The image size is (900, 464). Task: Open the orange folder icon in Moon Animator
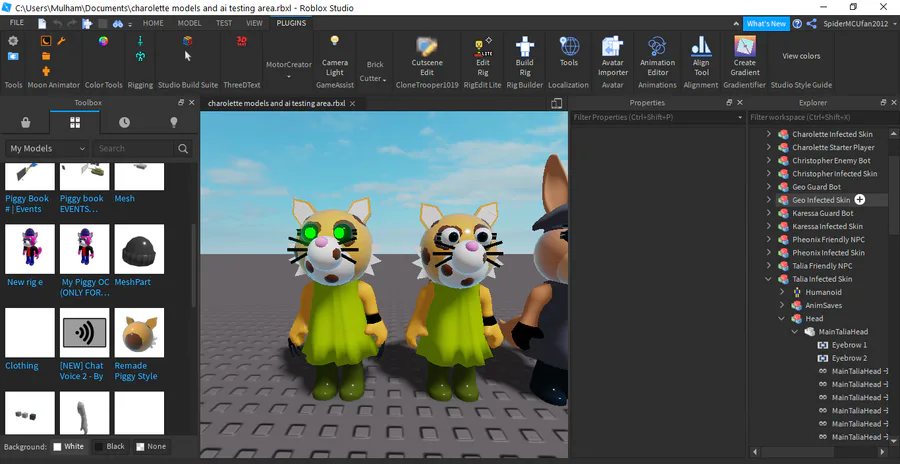(x=46, y=56)
